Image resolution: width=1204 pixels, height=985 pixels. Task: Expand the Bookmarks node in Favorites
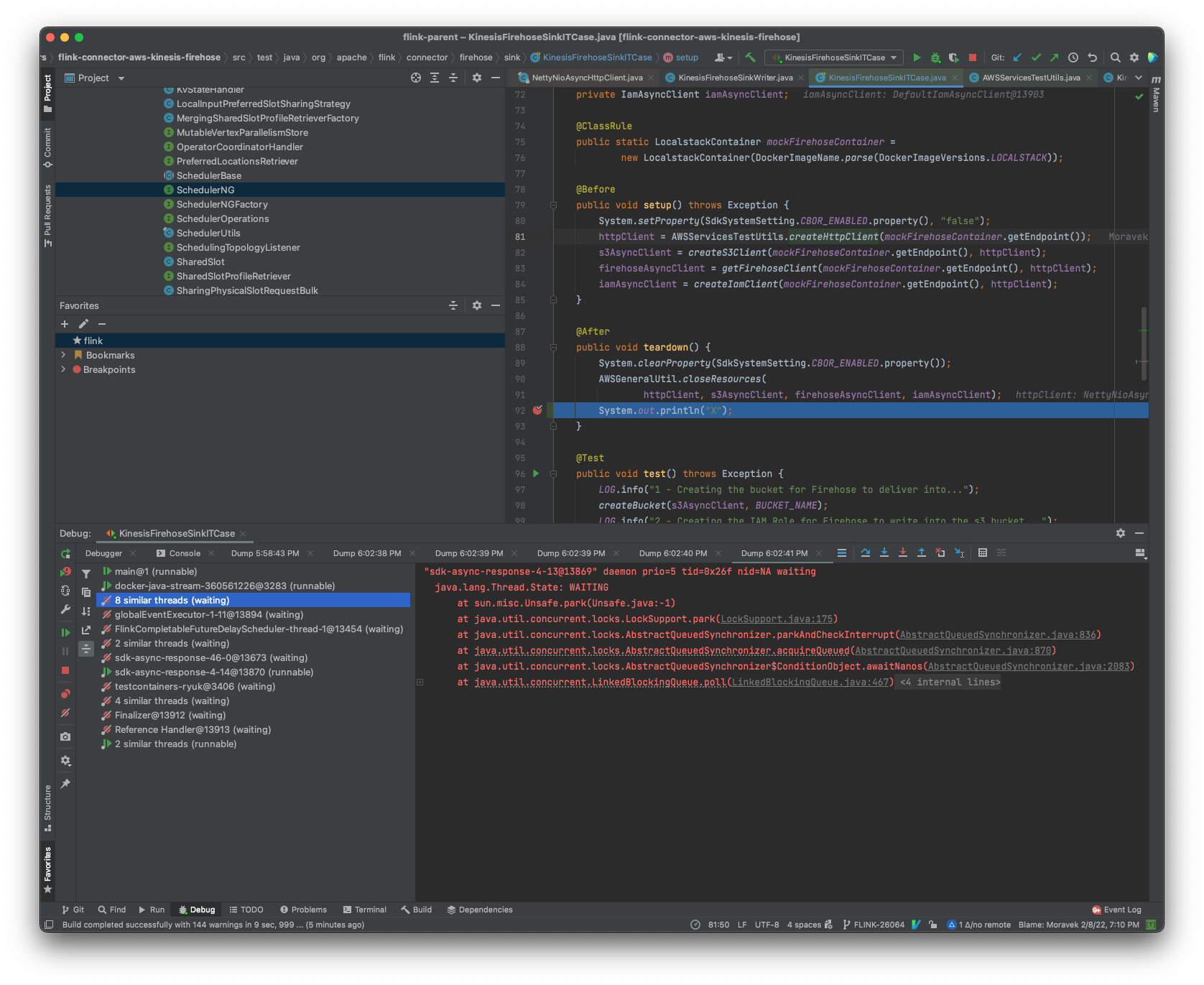point(63,355)
